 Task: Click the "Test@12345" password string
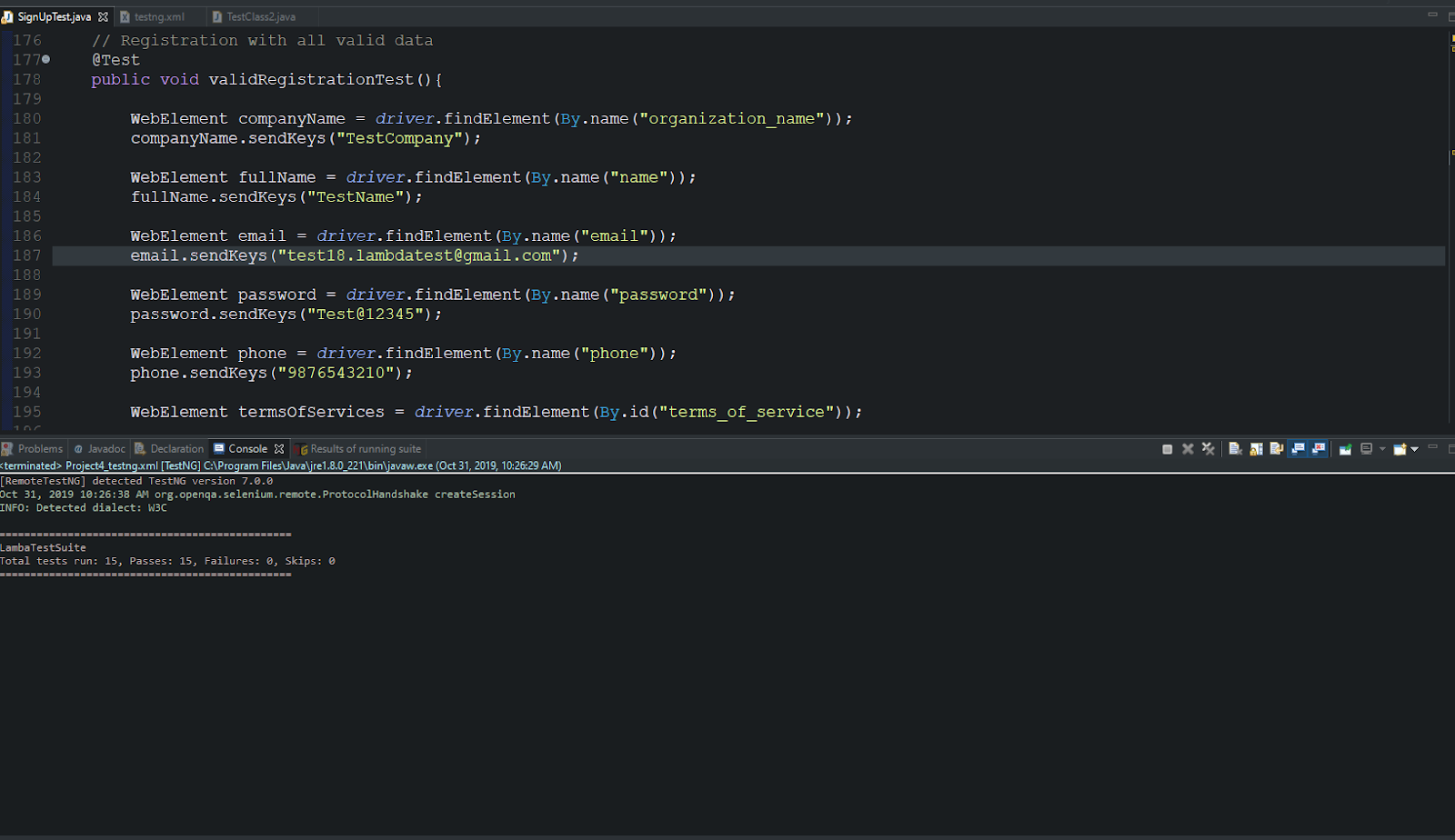[366, 314]
